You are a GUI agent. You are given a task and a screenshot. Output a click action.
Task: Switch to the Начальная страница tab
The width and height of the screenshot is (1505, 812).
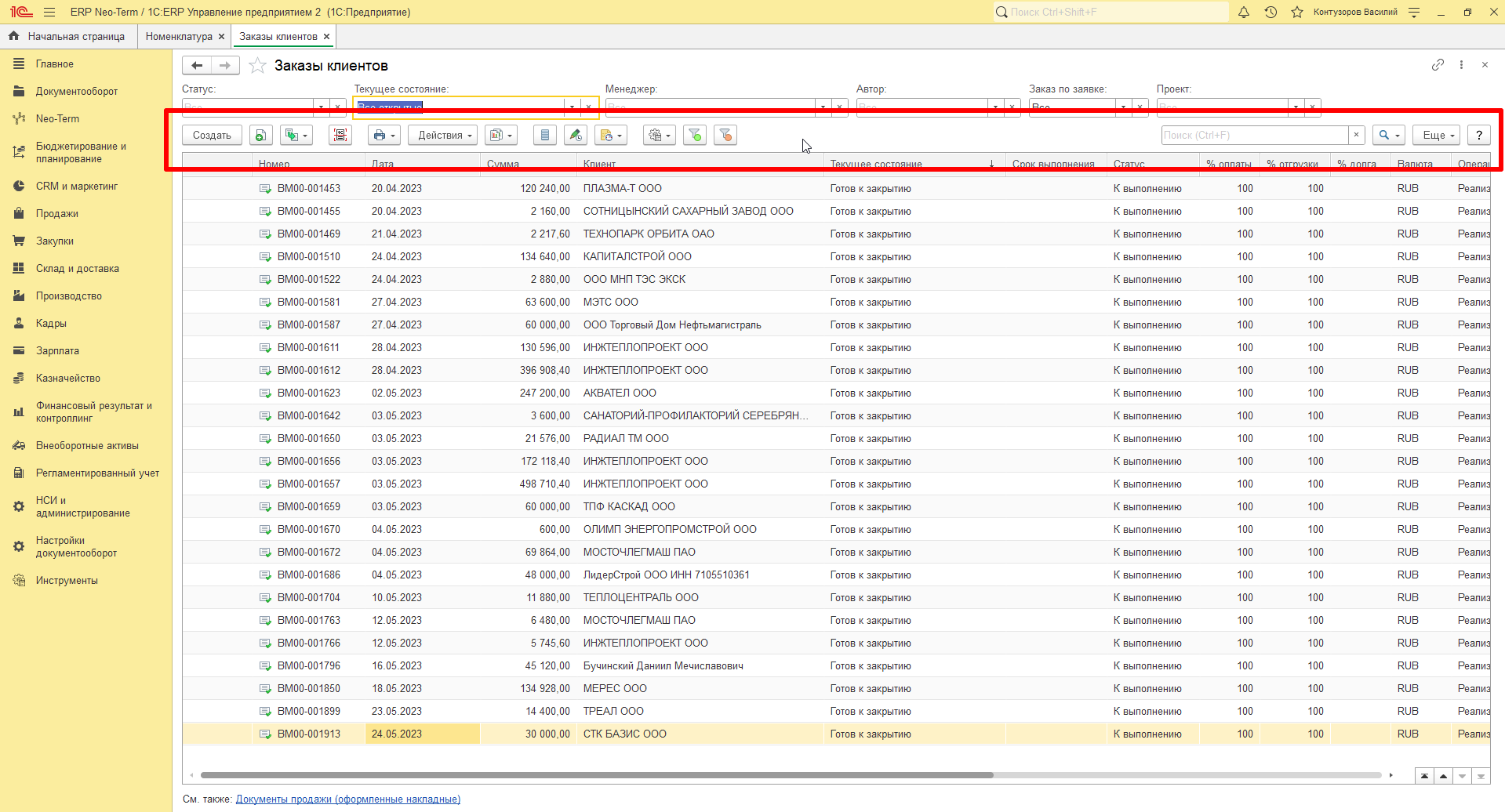[67, 37]
